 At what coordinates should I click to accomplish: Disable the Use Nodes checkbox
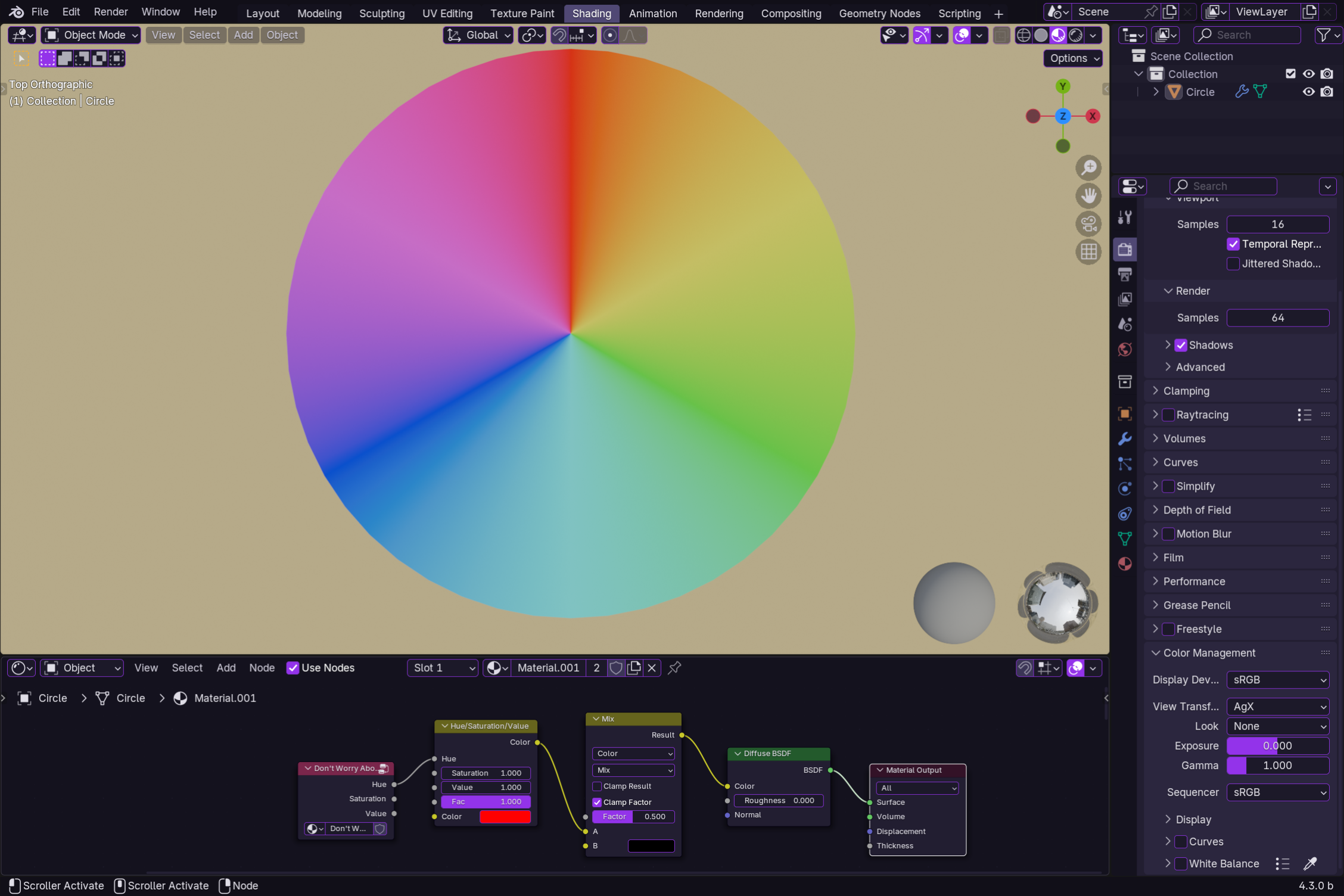(293, 668)
